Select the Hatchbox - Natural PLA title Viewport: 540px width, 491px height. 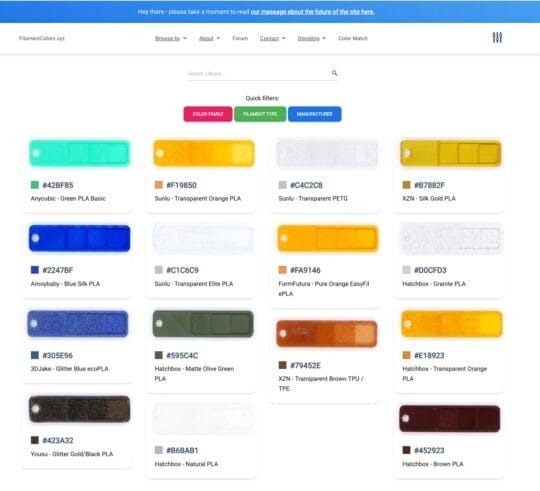(x=186, y=464)
